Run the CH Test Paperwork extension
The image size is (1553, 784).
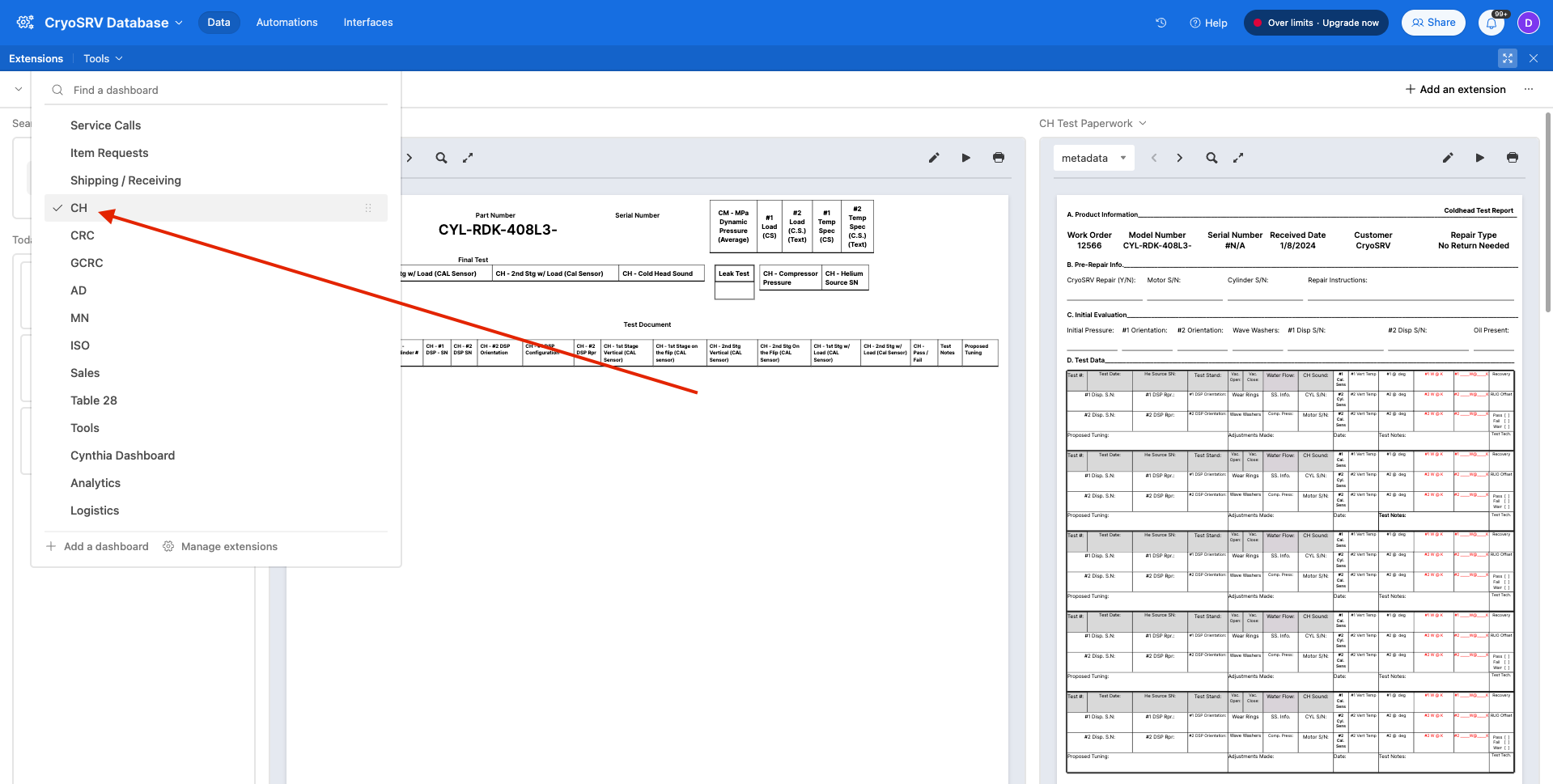tap(1479, 158)
